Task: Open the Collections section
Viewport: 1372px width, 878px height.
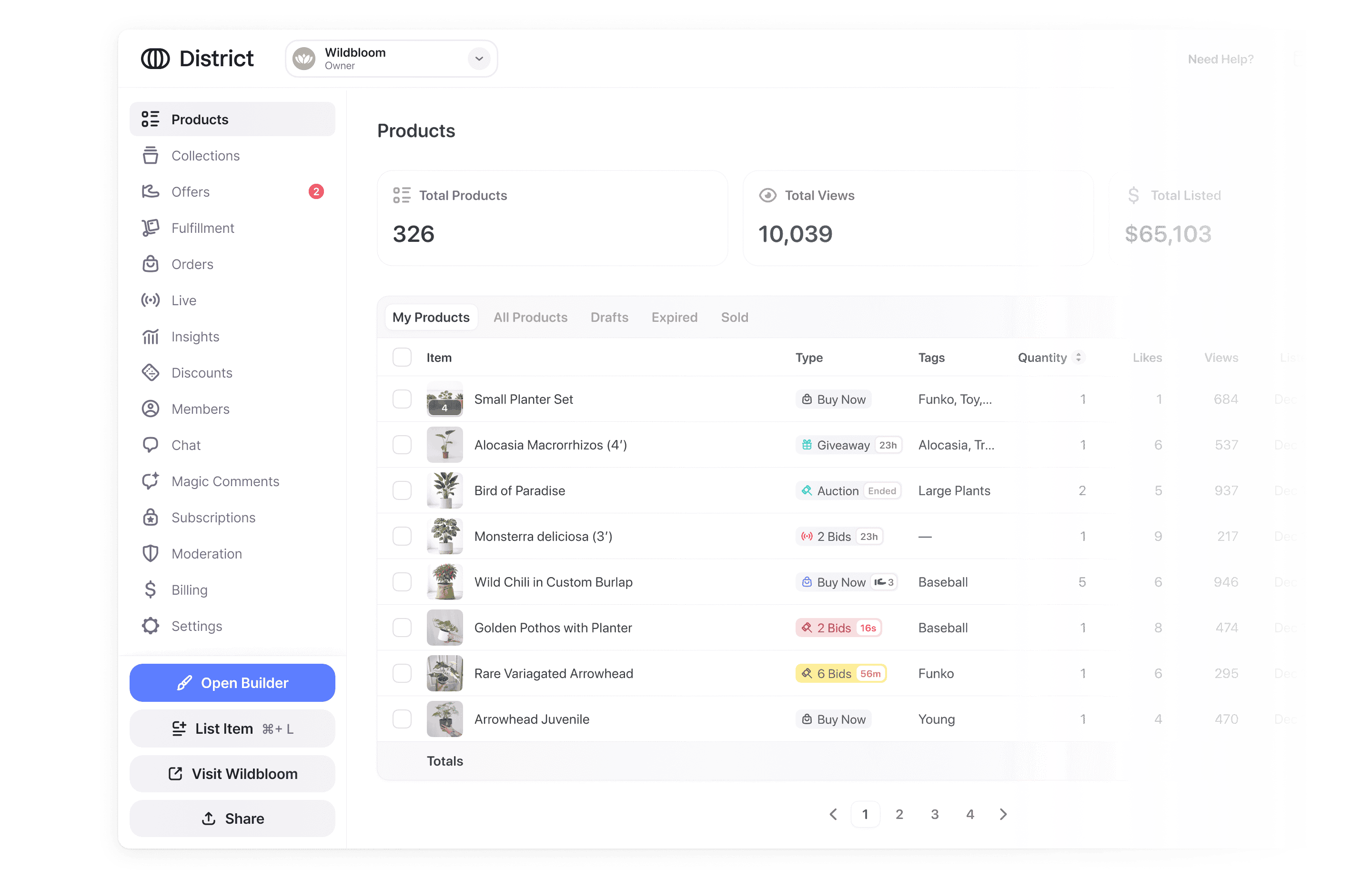Action: point(205,155)
